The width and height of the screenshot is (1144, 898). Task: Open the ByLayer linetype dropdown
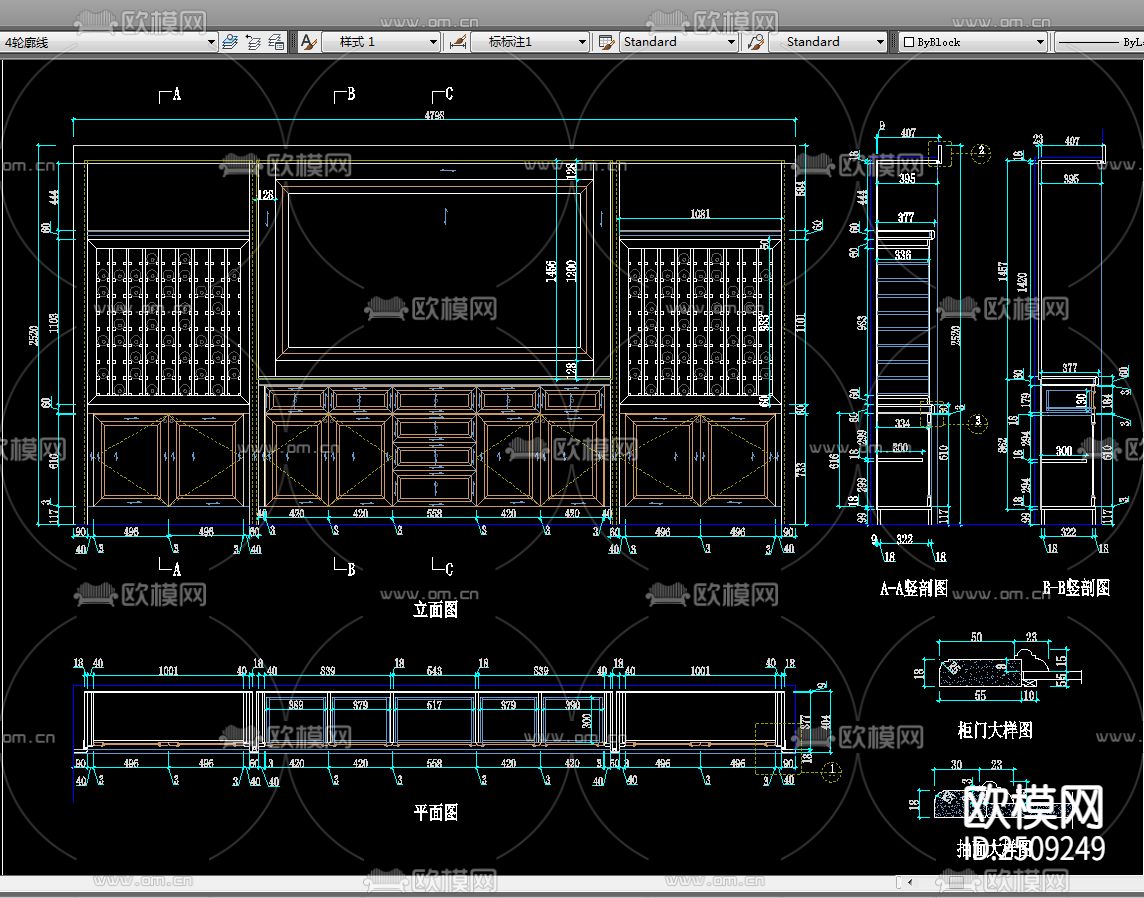coord(1100,42)
